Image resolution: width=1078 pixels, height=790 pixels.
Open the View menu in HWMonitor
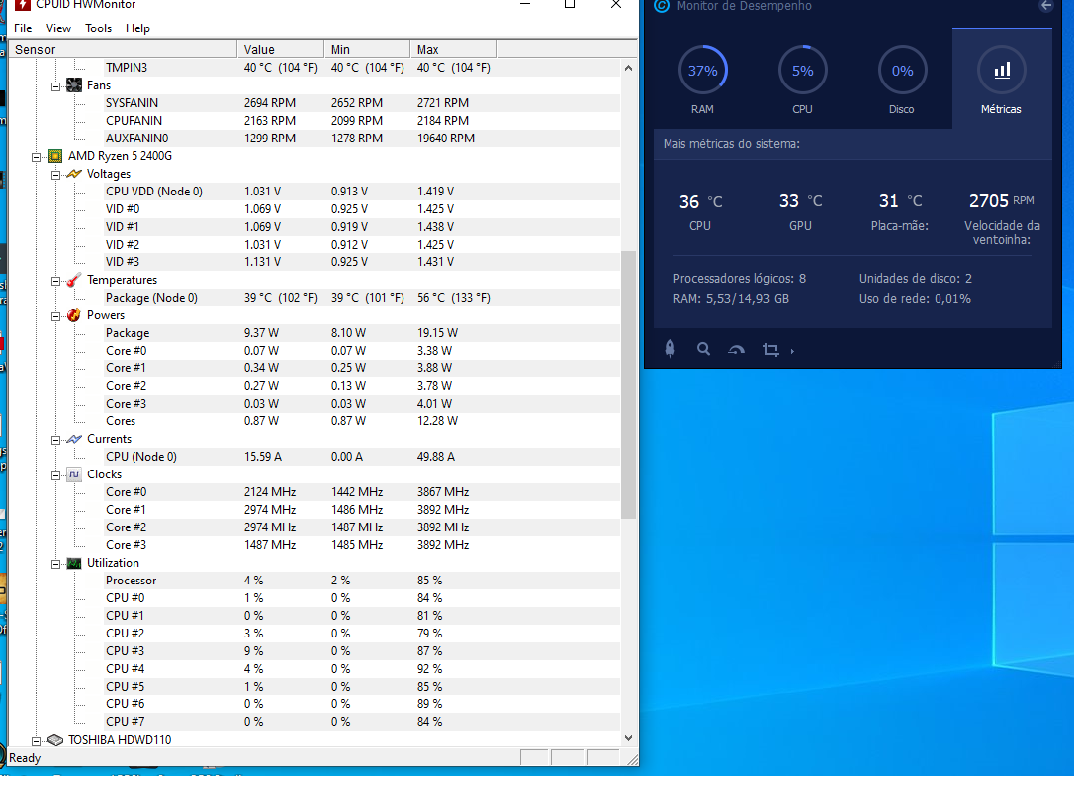(58, 28)
